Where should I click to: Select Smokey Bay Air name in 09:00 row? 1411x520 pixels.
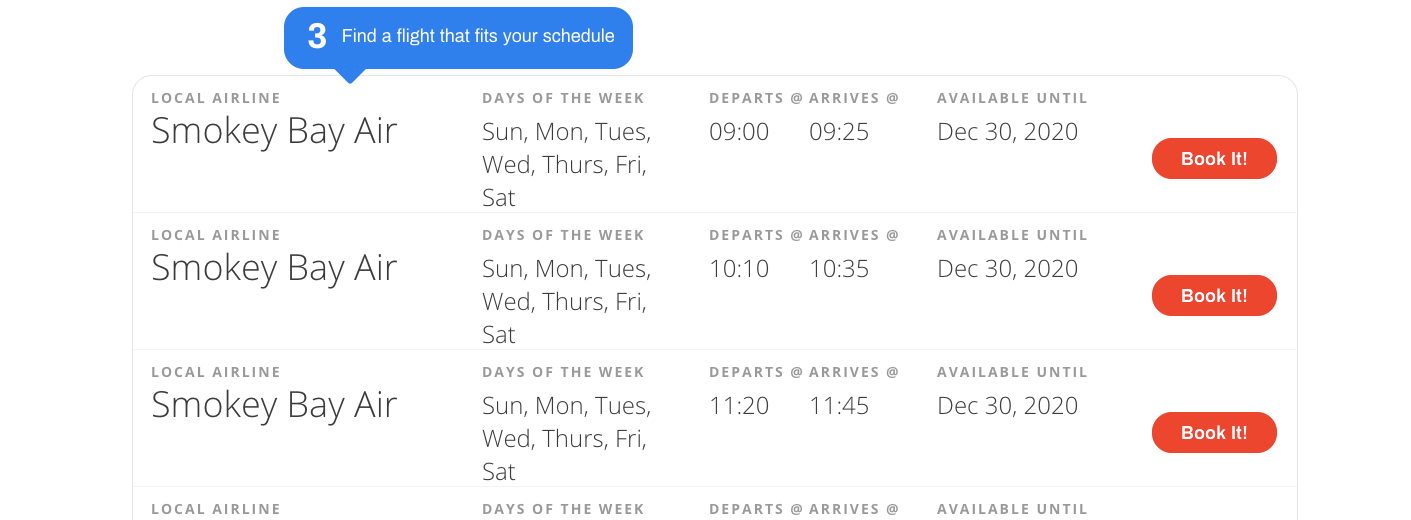coord(274,131)
